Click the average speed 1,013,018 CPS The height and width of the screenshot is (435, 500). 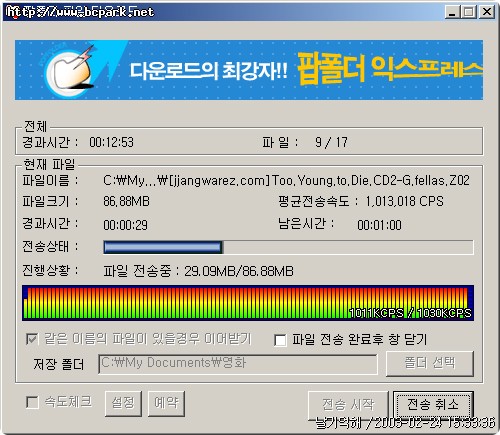404,201
